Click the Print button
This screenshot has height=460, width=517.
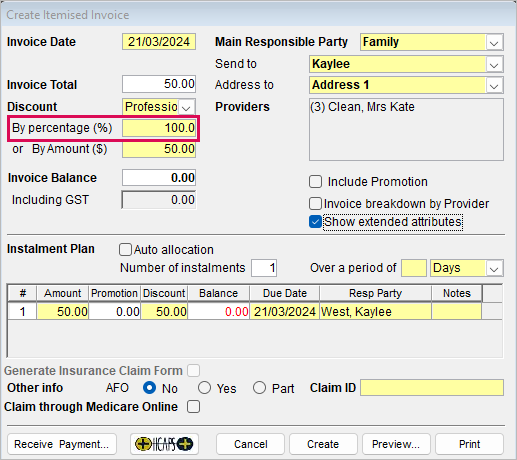469,444
